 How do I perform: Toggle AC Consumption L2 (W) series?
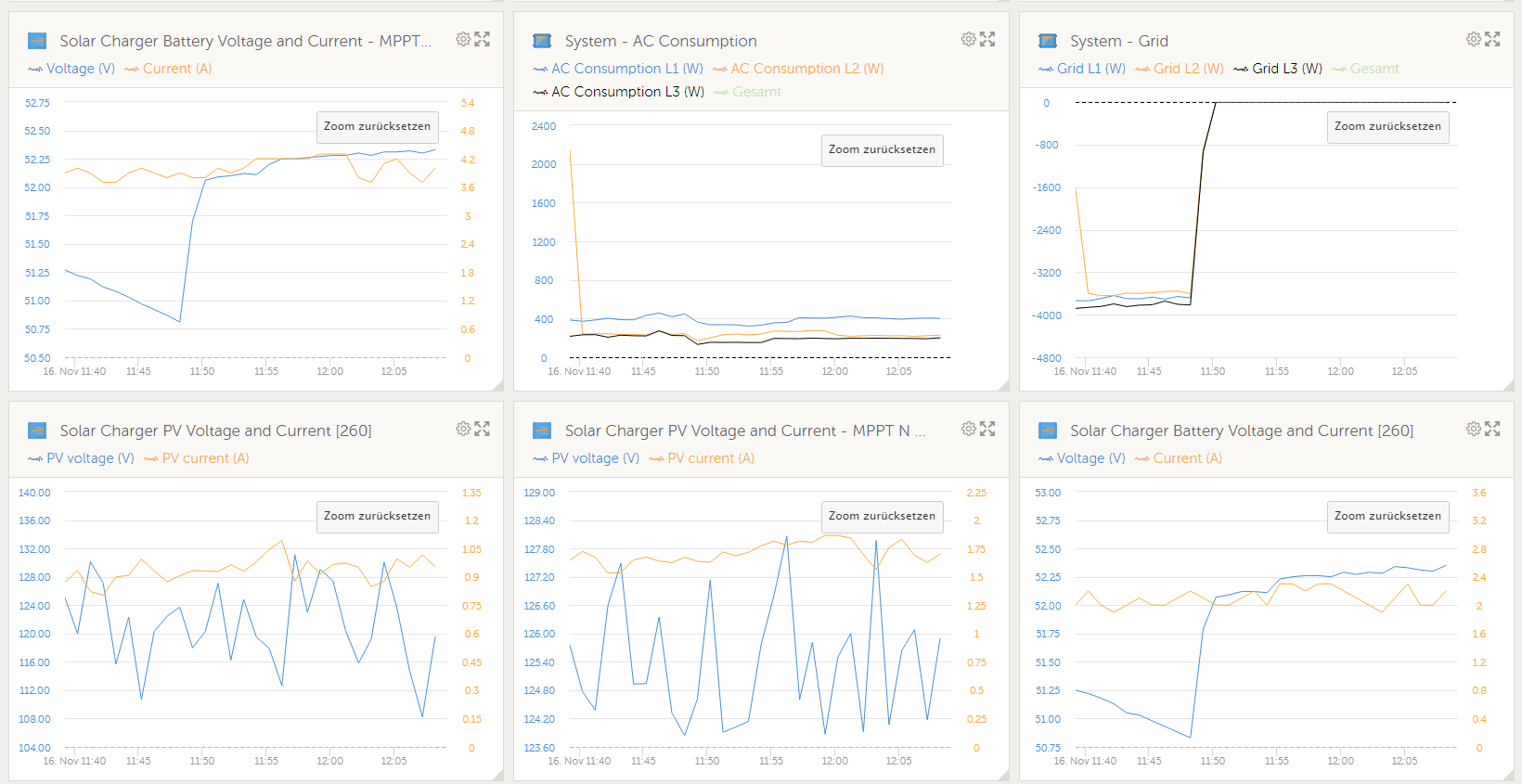click(798, 69)
